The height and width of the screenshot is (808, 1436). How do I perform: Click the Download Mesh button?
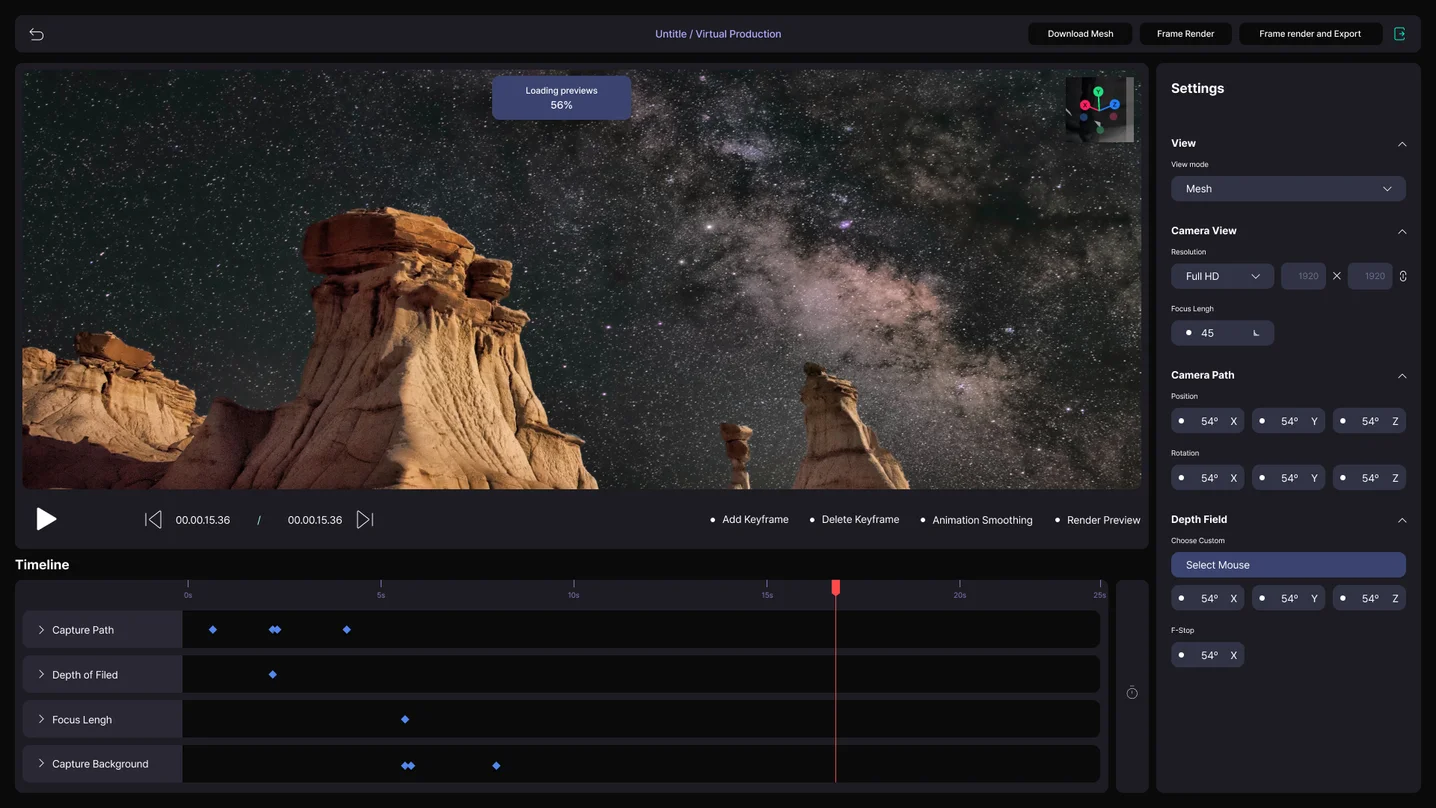(x=1079, y=33)
